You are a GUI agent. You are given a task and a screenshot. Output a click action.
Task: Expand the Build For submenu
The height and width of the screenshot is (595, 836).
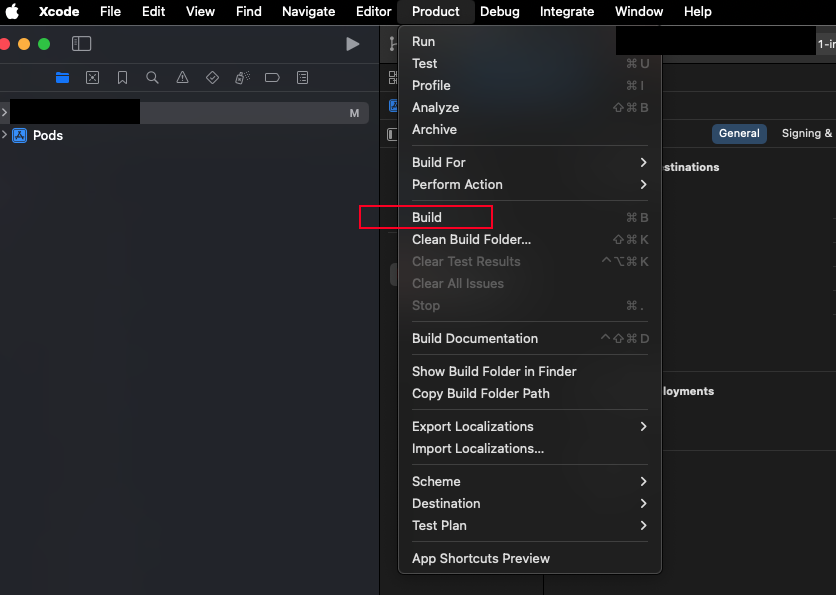coord(530,162)
